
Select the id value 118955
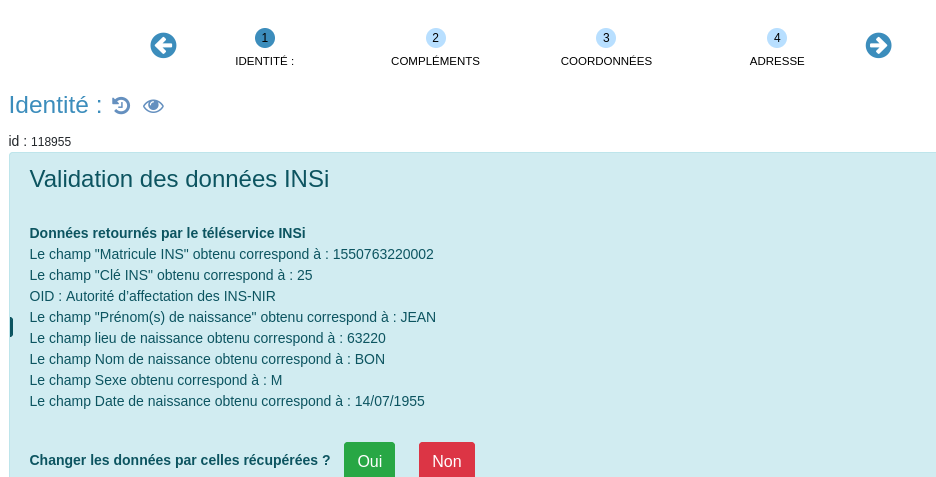51,142
